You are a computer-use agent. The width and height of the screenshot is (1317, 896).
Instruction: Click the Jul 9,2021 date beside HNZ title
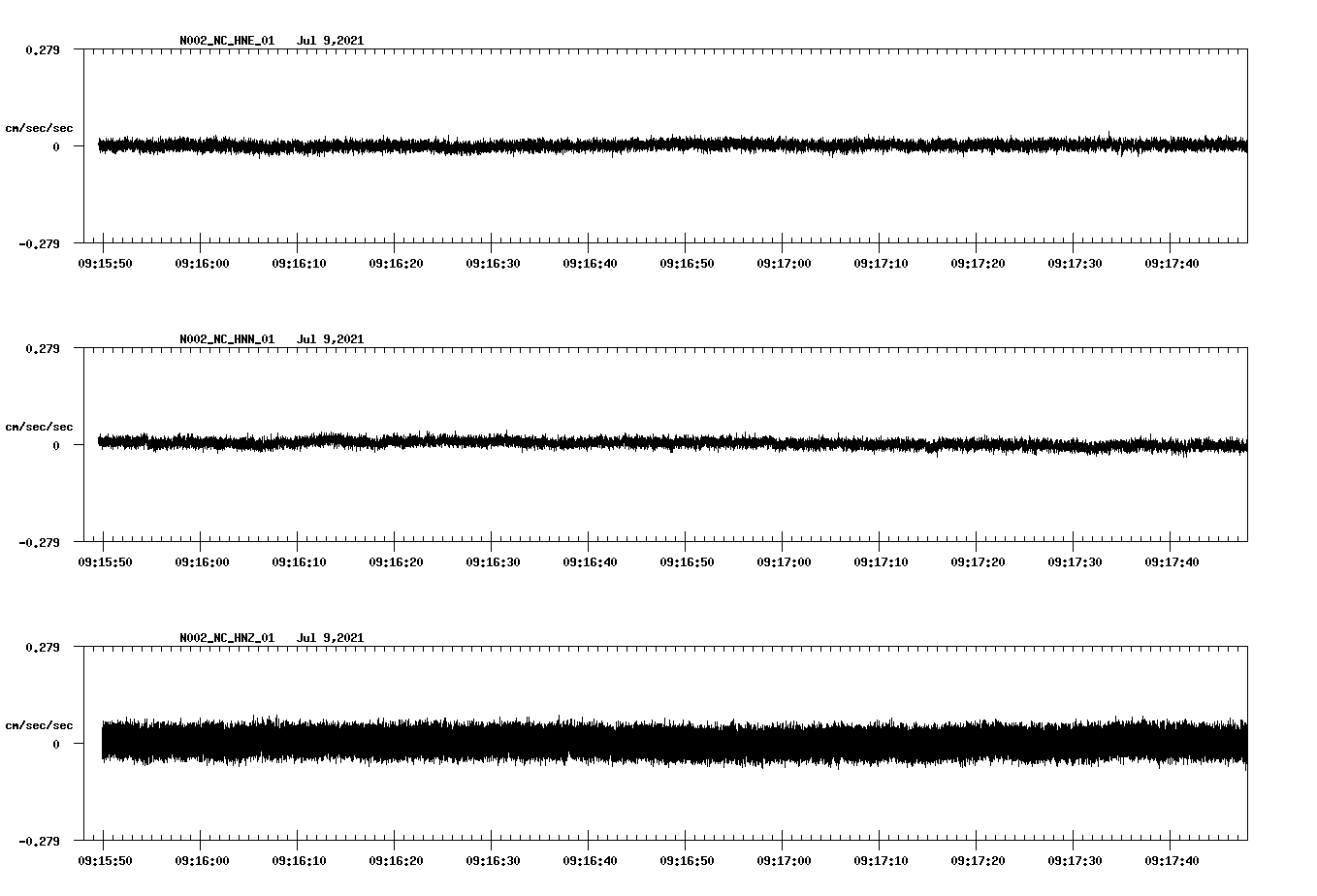click(x=331, y=637)
